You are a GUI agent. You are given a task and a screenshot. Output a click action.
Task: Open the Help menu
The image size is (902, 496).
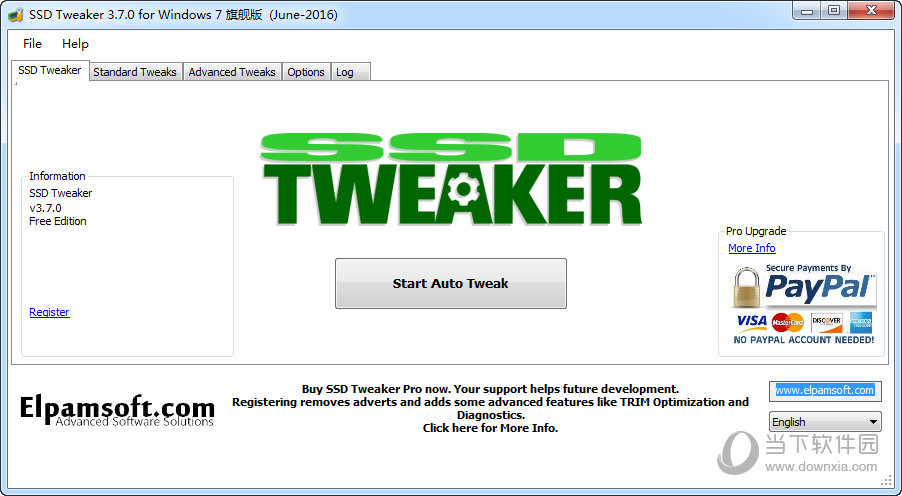coord(75,44)
